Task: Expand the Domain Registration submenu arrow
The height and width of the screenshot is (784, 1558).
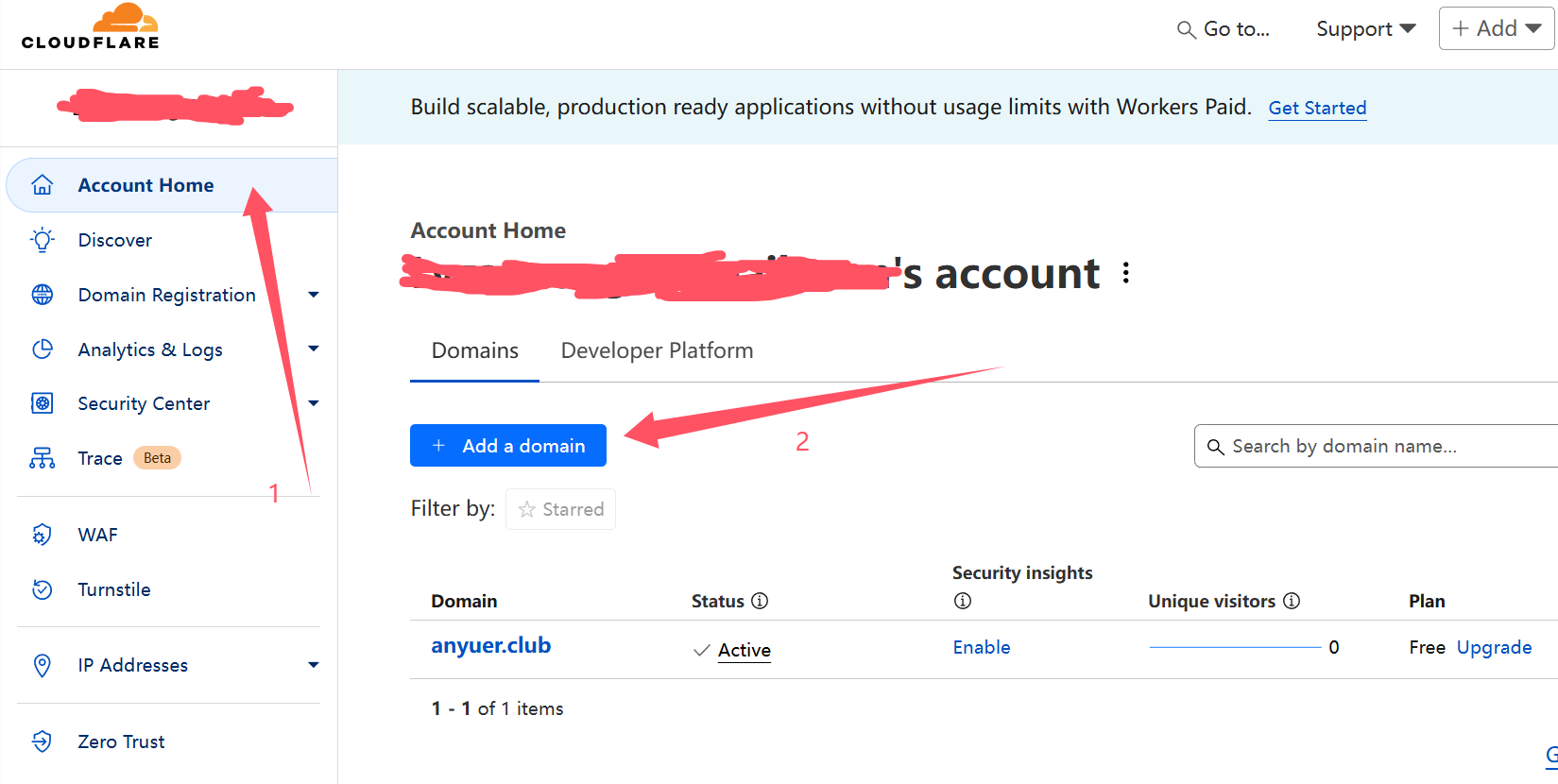Action: coord(314,295)
